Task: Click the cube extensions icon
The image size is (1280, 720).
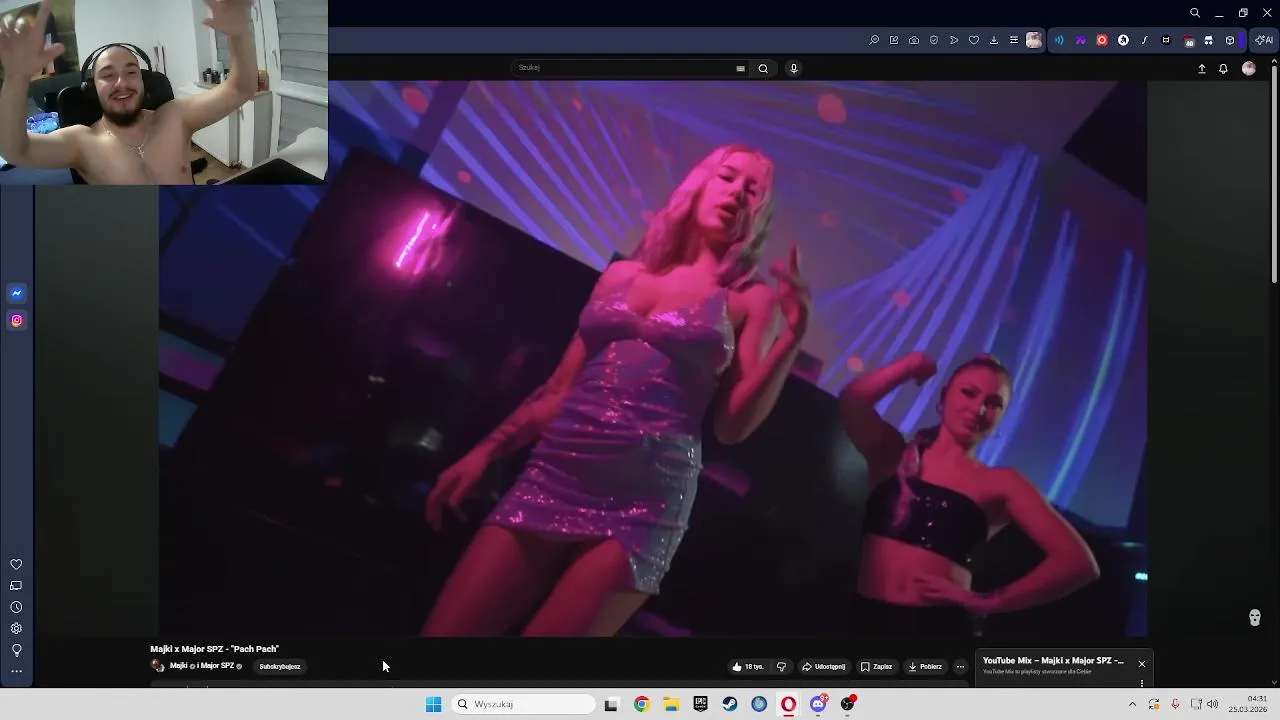Action: point(1230,40)
